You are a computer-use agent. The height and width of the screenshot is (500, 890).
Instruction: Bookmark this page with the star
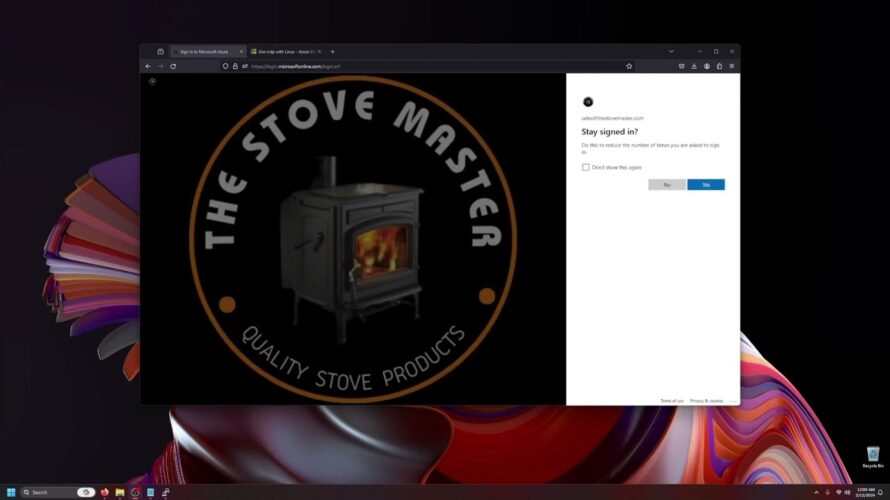point(629,66)
